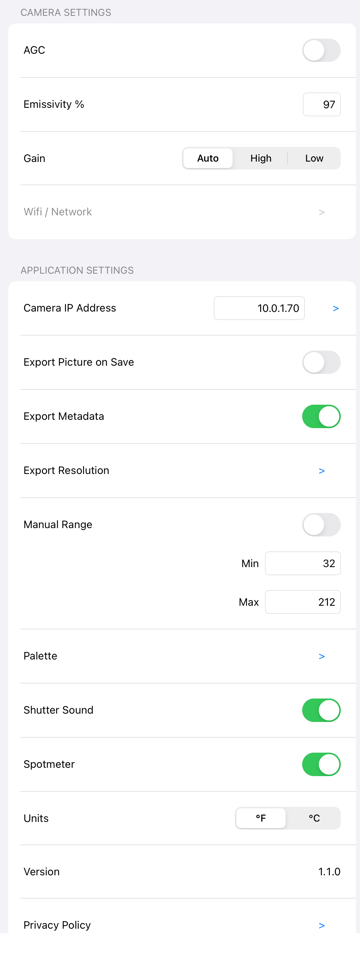The height and width of the screenshot is (954, 360).
Task: Open the arrow next to Camera IP Address
Action: tap(336, 308)
